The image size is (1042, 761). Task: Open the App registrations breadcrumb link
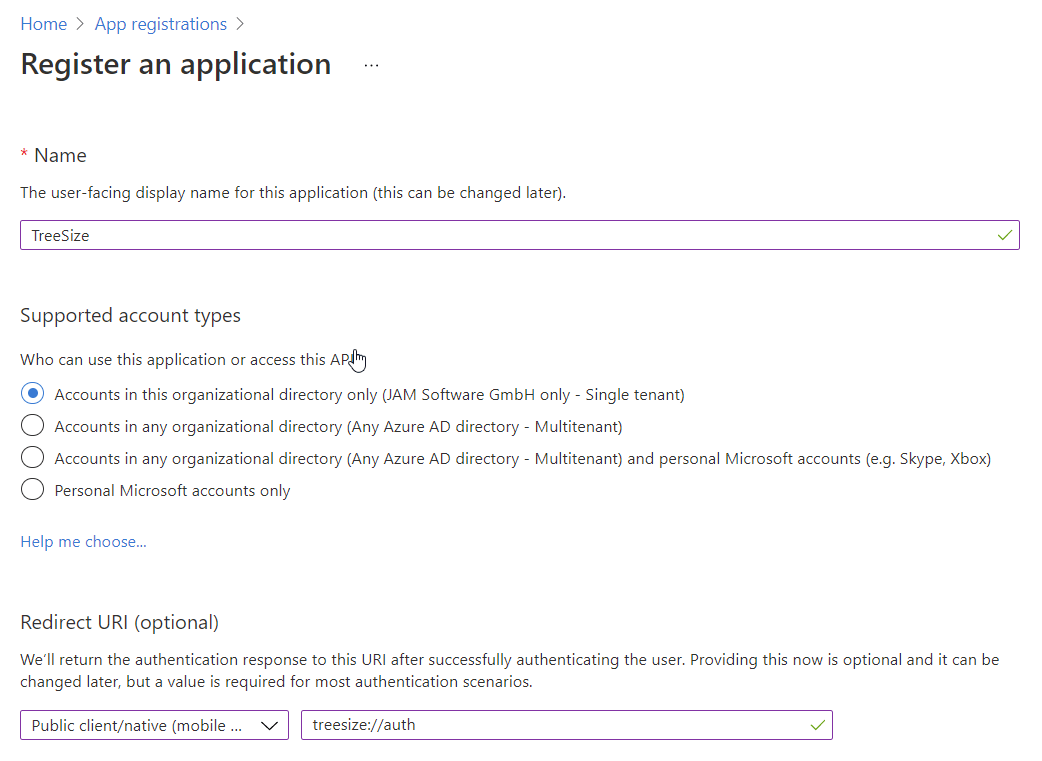coord(160,23)
